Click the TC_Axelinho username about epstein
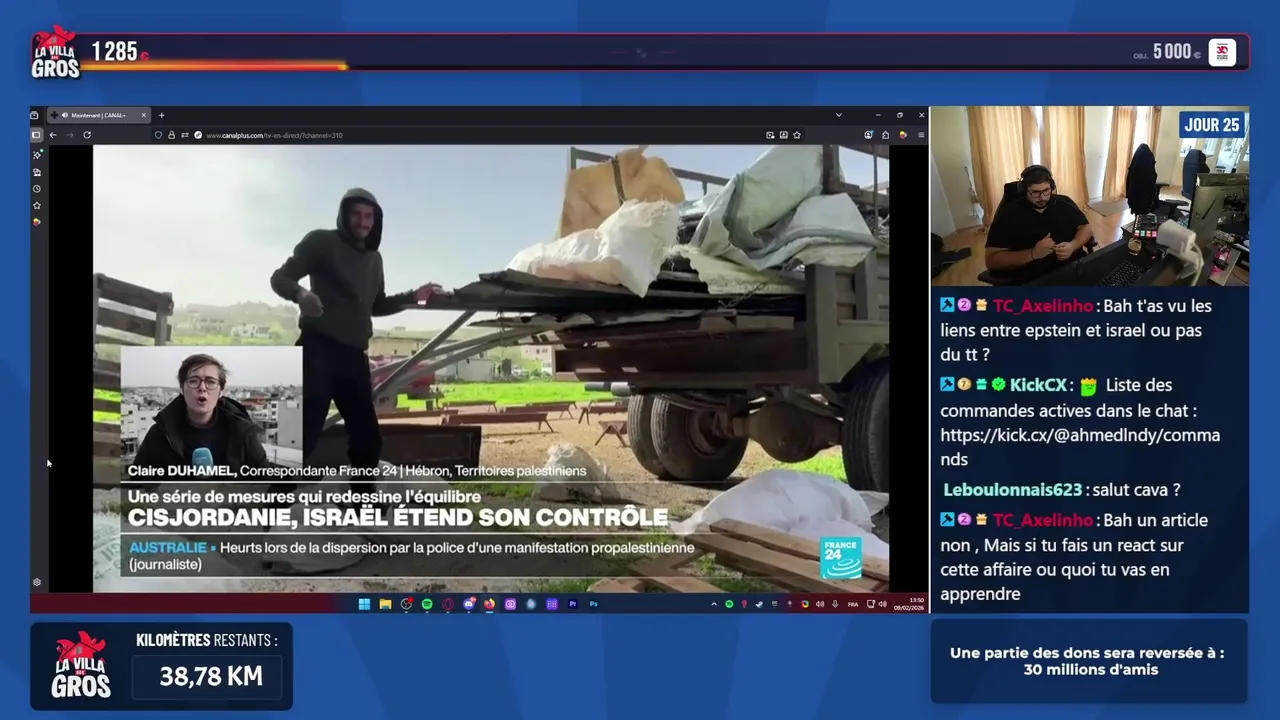Screen dimensions: 1280x720 1043,306
